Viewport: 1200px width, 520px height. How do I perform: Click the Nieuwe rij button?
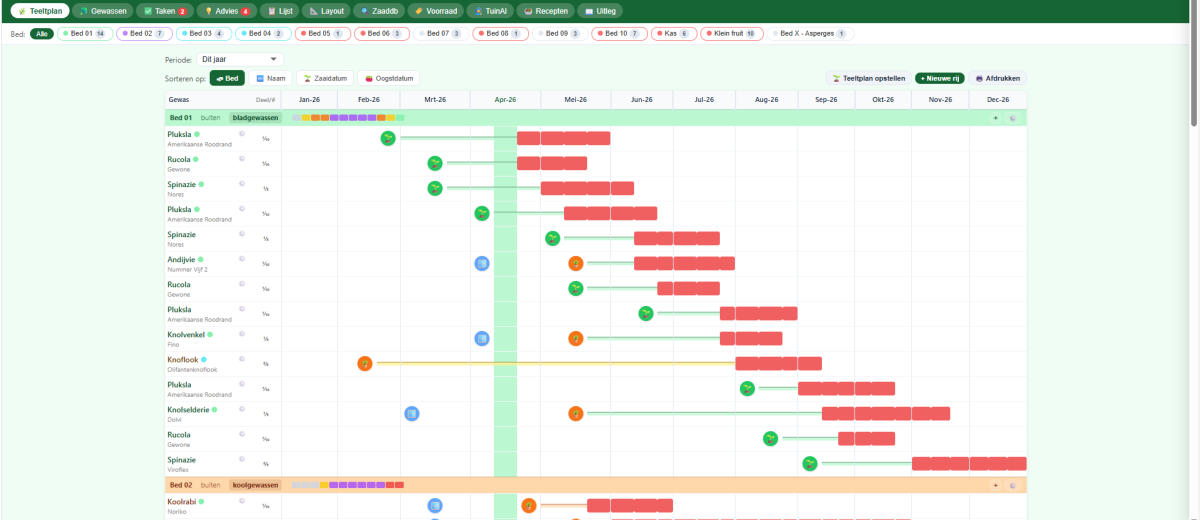pos(940,78)
